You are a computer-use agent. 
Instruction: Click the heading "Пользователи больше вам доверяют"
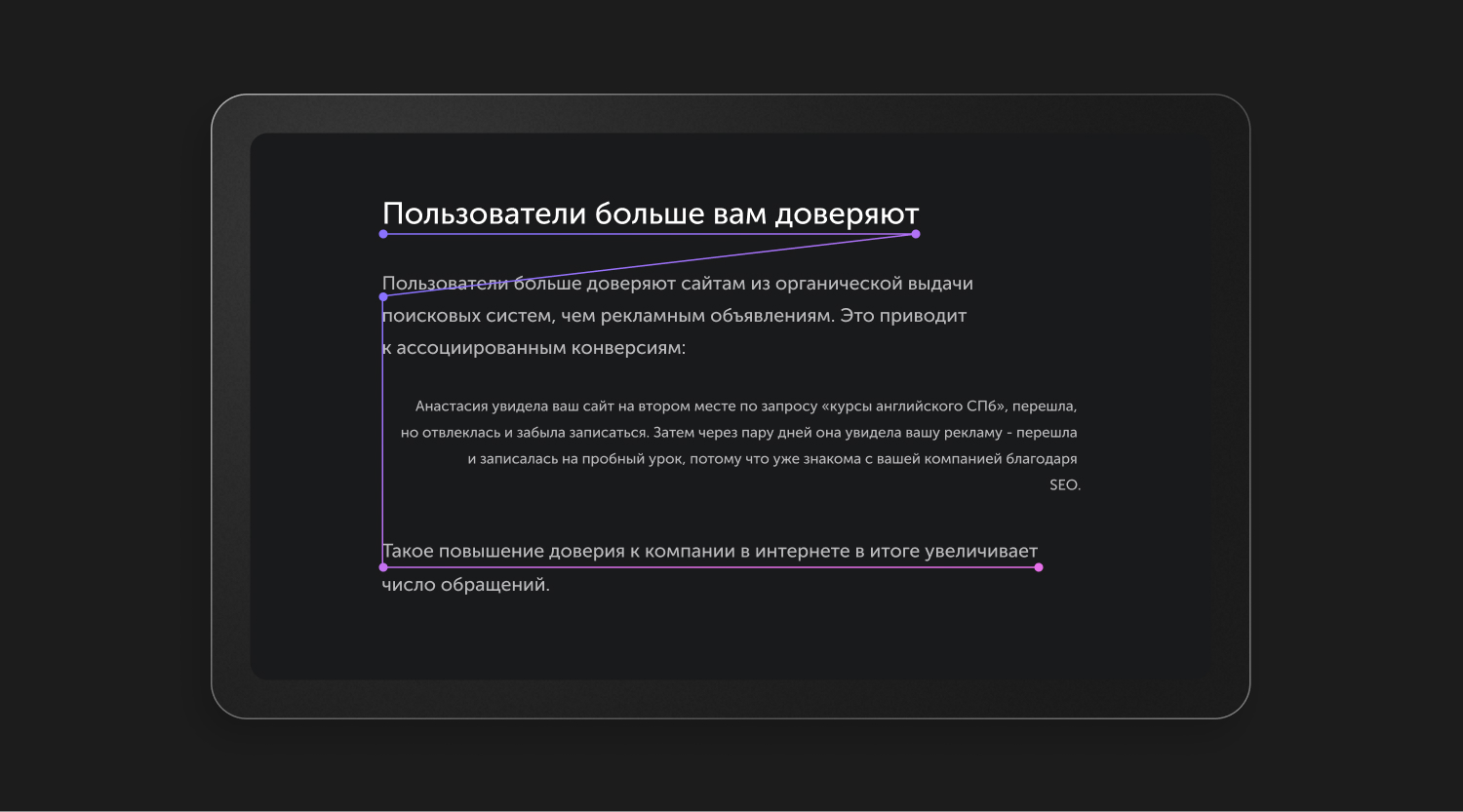pos(650,213)
